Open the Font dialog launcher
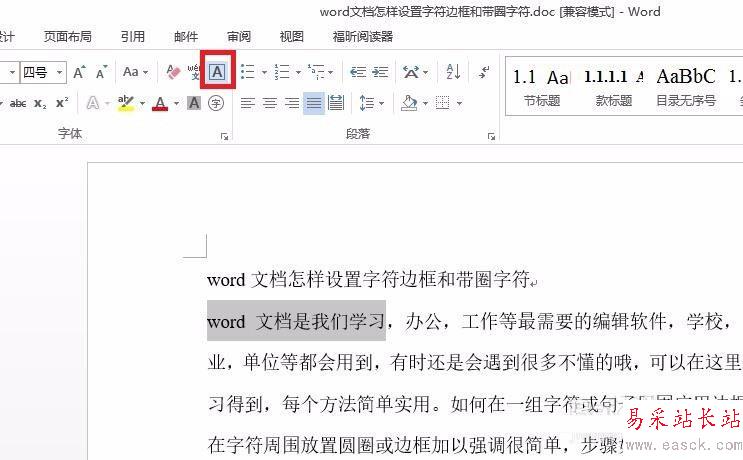The height and width of the screenshot is (460, 743). (x=225, y=137)
